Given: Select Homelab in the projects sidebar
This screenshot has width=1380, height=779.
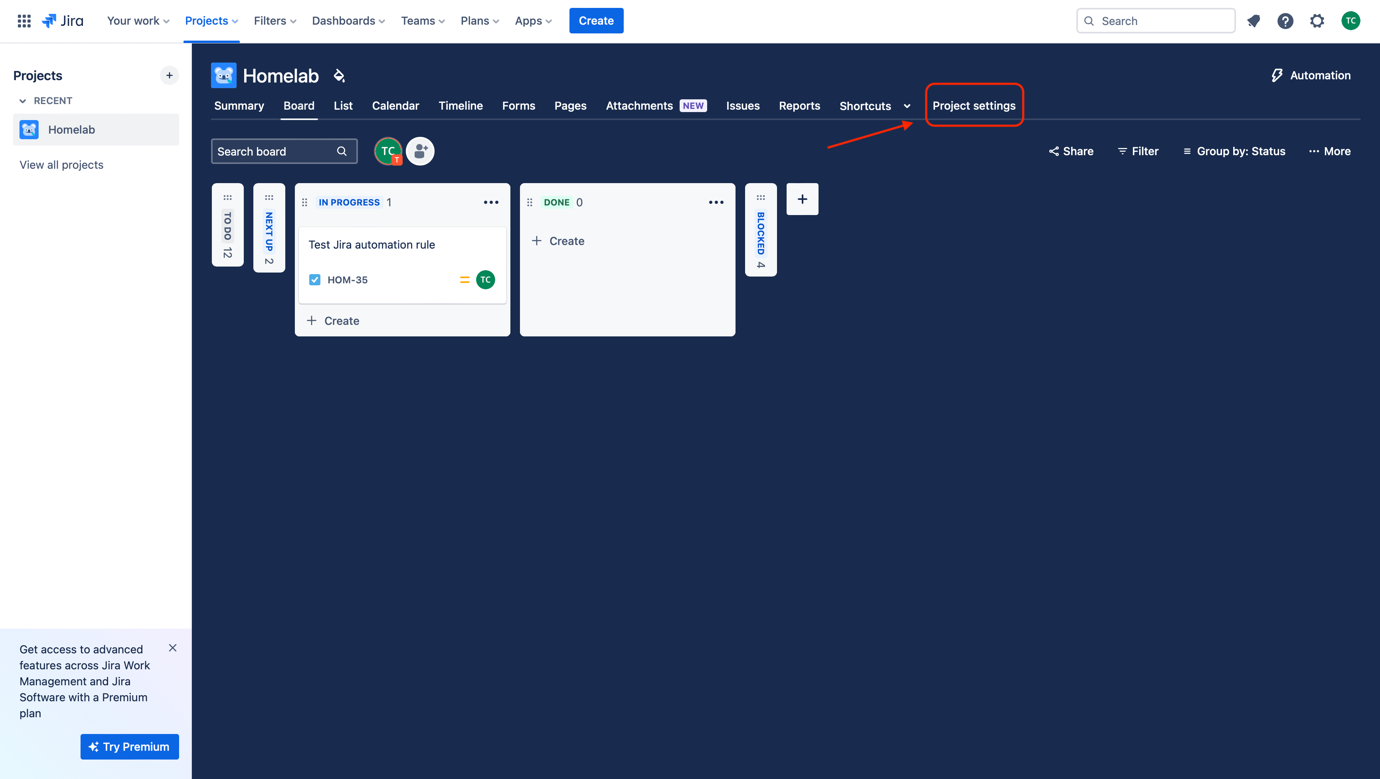Looking at the screenshot, I should [96, 130].
